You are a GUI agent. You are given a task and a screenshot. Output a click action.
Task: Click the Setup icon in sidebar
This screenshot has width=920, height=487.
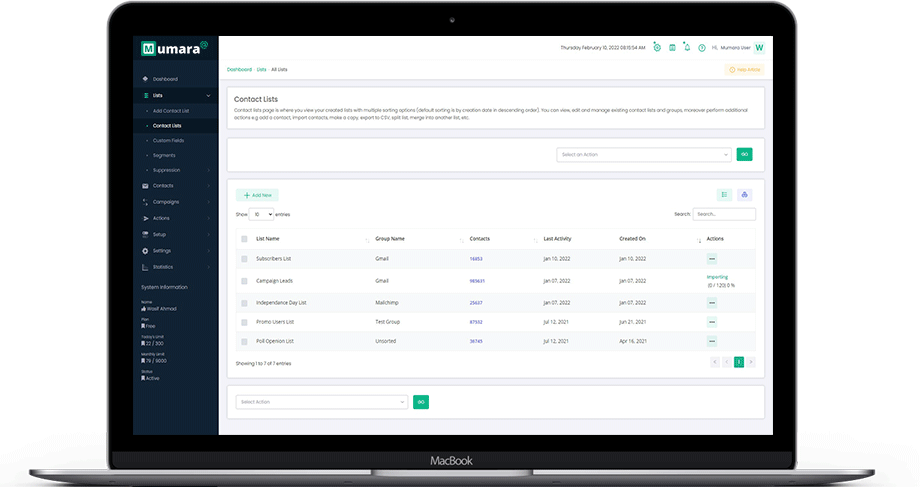pyautogui.click(x=145, y=234)
